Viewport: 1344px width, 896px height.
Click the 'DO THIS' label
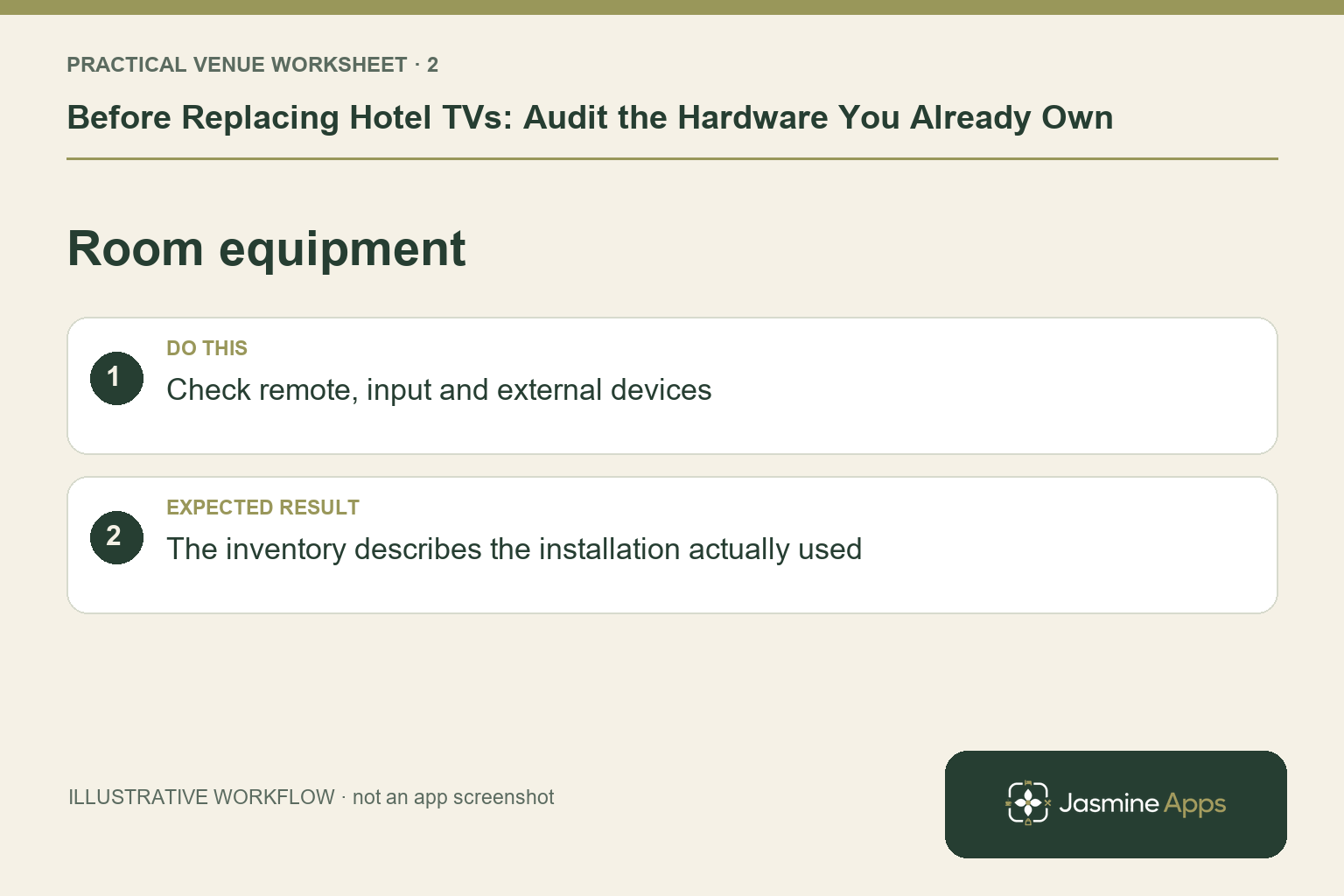coord(207,348)
